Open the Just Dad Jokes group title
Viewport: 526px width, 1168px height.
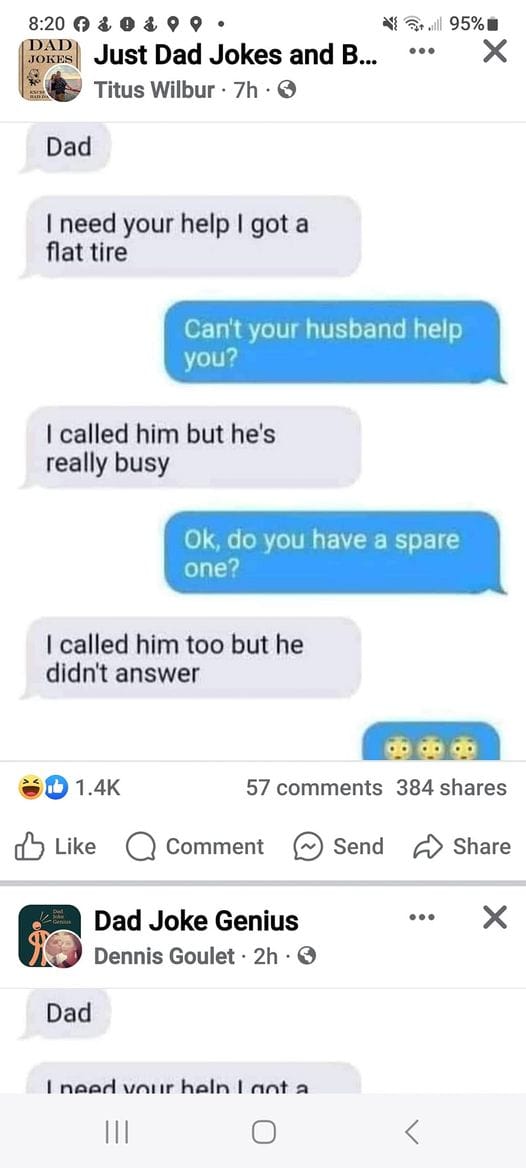click(x=235, y=54)
